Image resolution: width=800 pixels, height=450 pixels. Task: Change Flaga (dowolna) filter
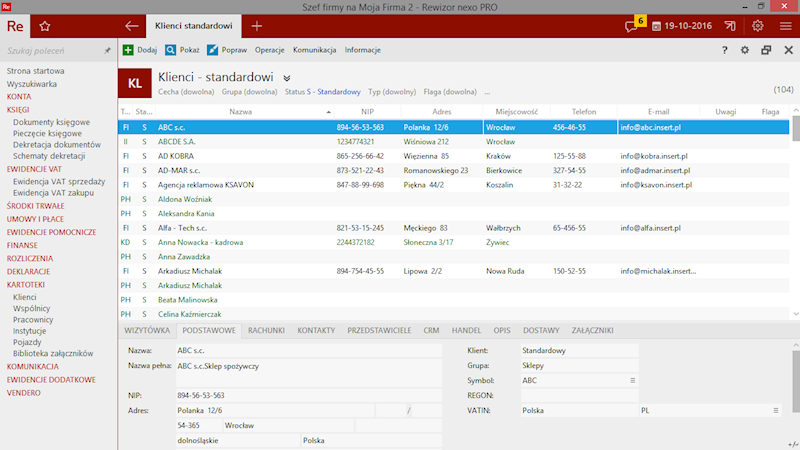click(x=450, y=92)
